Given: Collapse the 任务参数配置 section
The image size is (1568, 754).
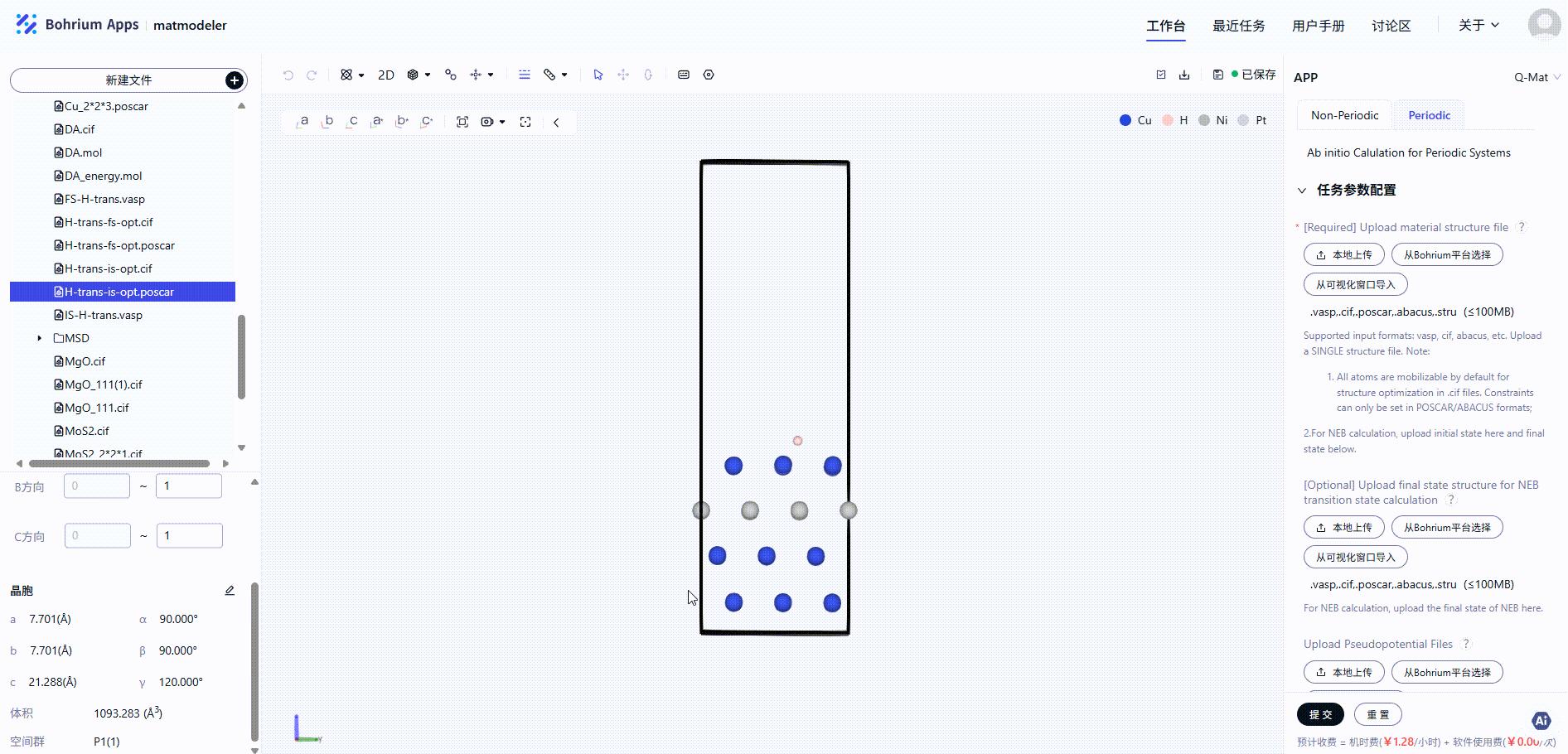Looking at the screenshot, I should coord(1302,191).
